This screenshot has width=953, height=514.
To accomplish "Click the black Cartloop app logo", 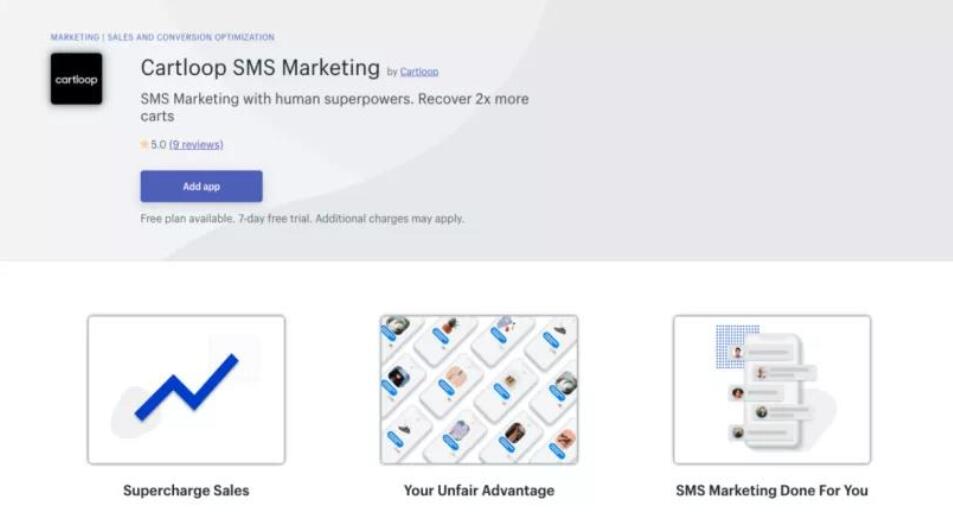I will 76,79.
